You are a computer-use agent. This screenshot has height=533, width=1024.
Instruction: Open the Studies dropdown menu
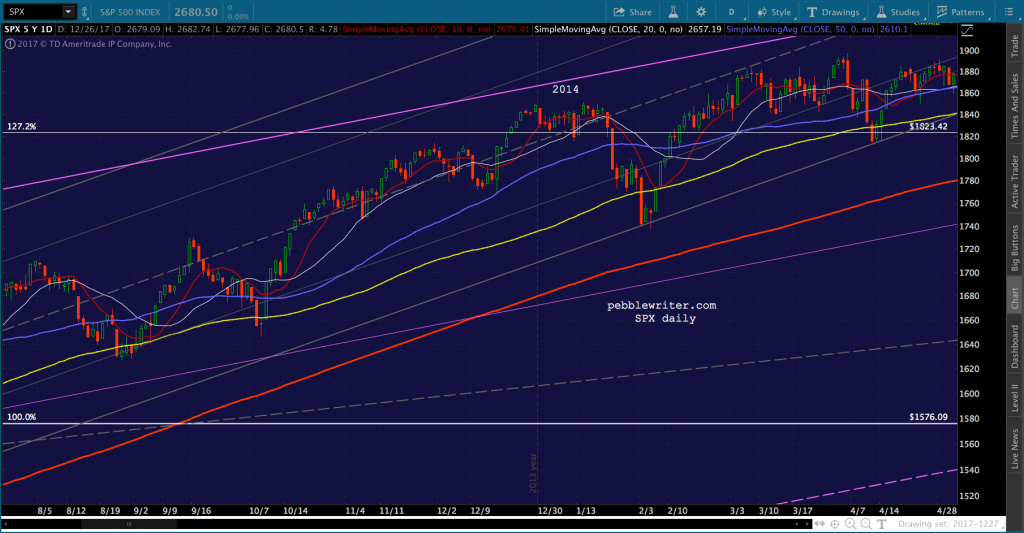pyautogui.click(x=898, y=12)
